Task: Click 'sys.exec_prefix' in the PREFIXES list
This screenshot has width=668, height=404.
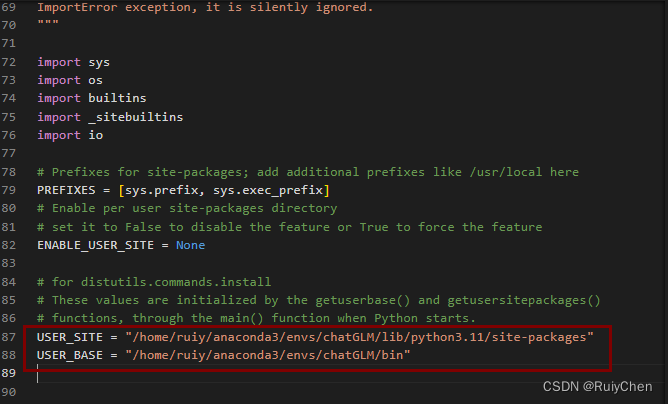Action: [x=268, y=190]
